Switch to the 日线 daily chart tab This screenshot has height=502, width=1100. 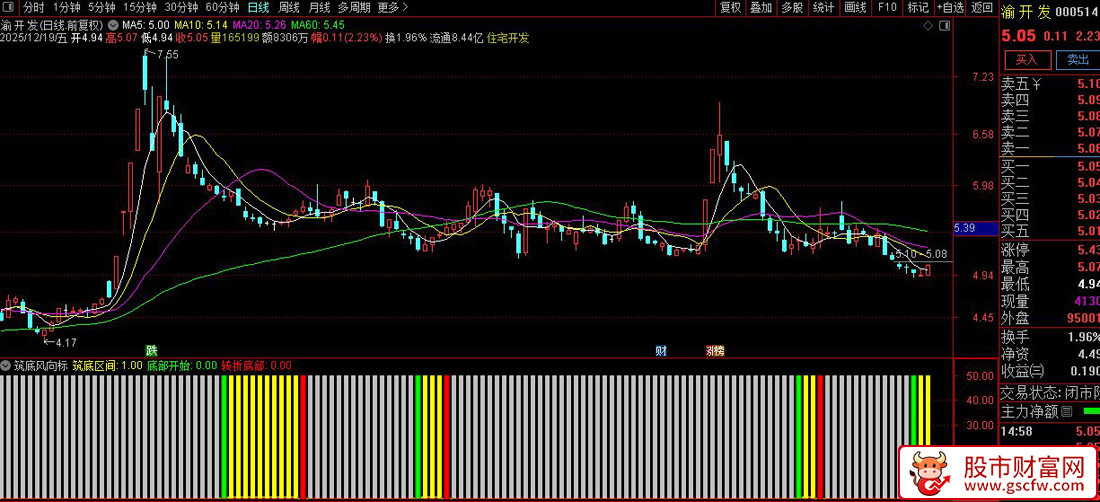tap(258, 8)
